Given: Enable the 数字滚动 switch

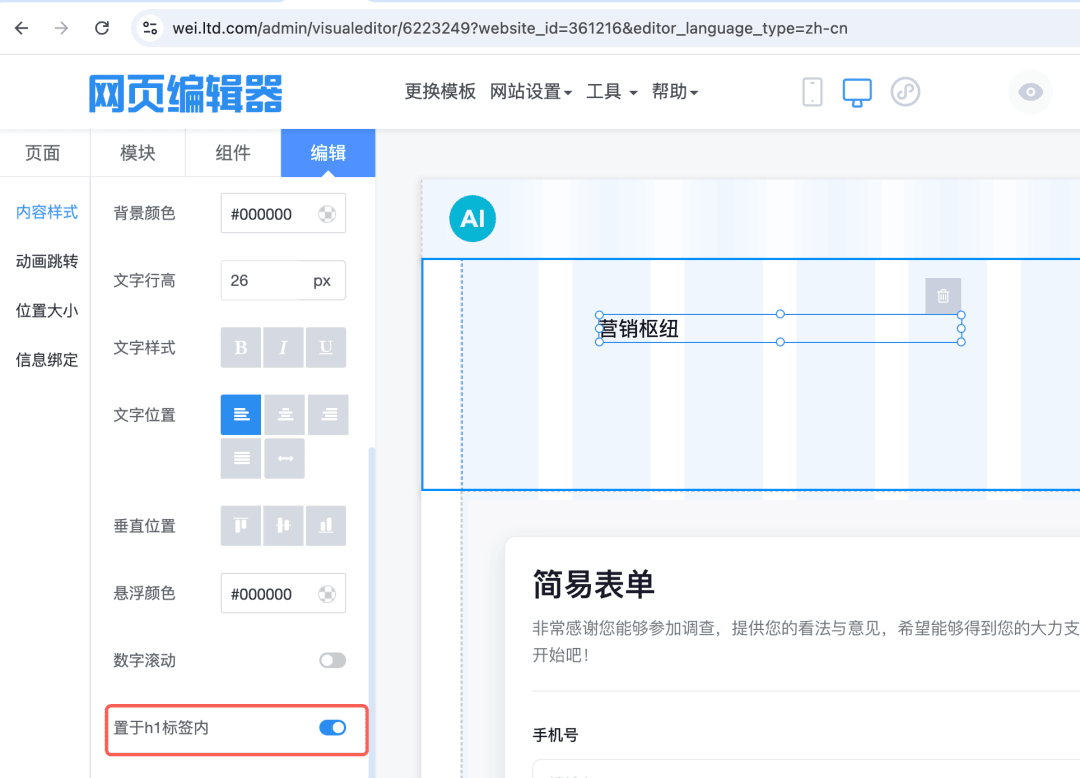Looking at the screenshot, I should (333, 661).
